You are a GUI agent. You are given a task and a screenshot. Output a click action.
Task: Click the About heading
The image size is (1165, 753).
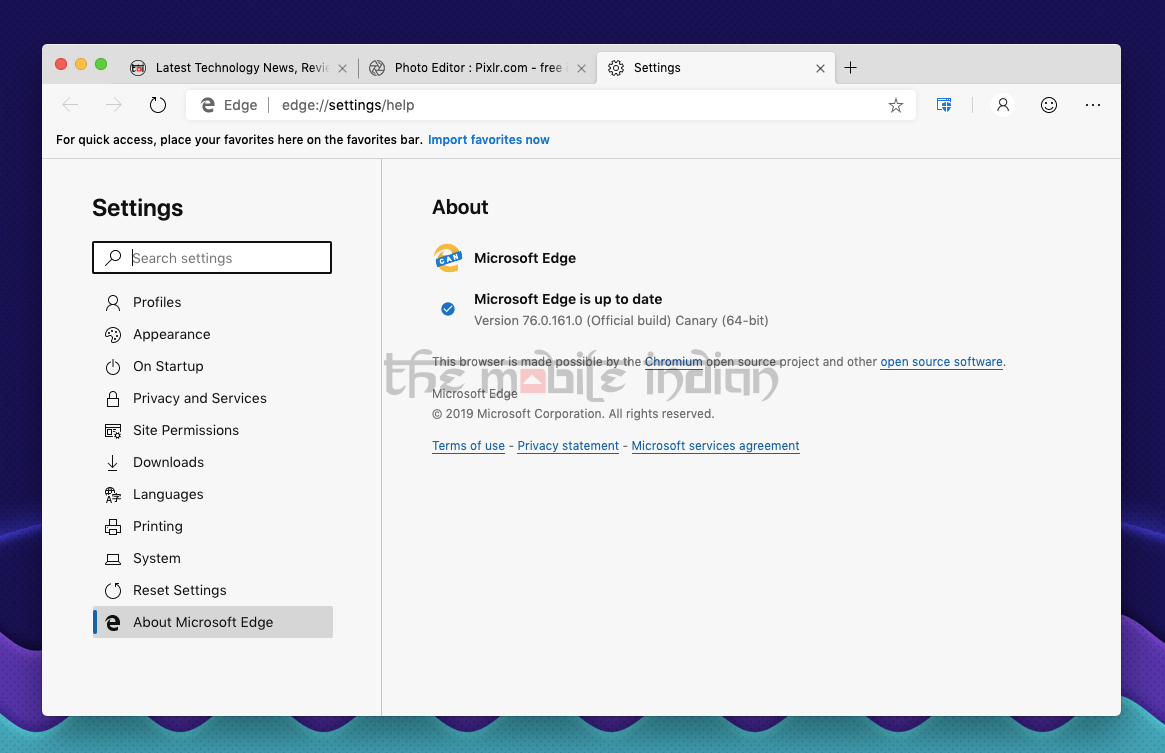461,207
